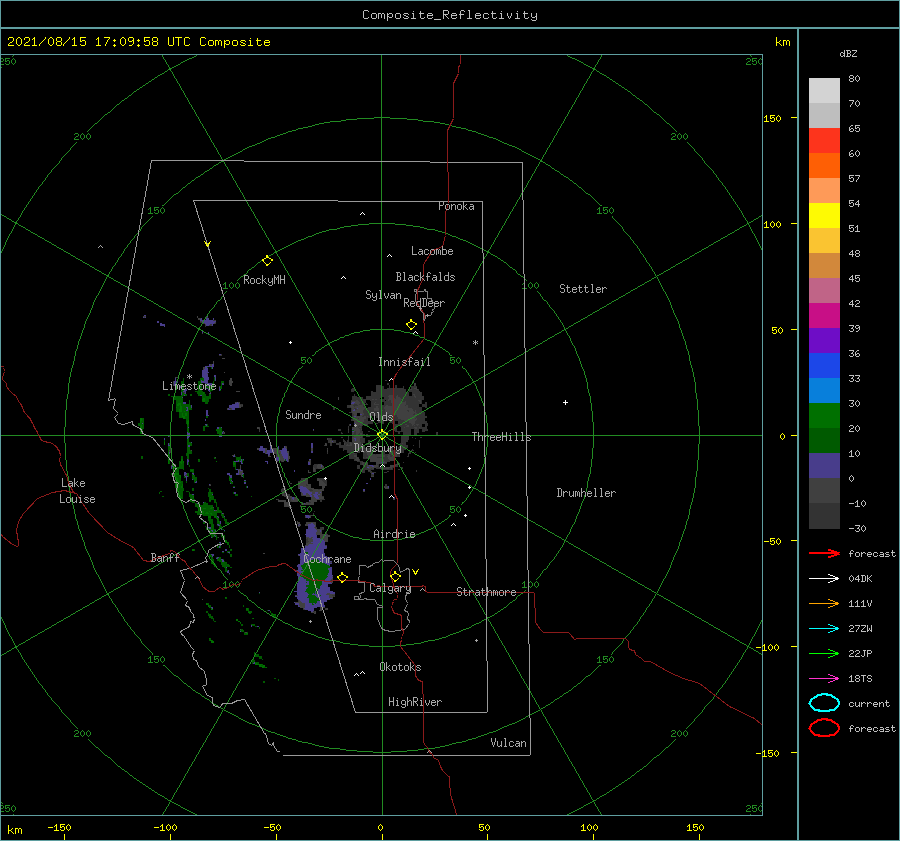Click the yellow diamond marker below RedDeer
Image resolution: width=900 pixels, height=841 pixels.
point(412,325)
